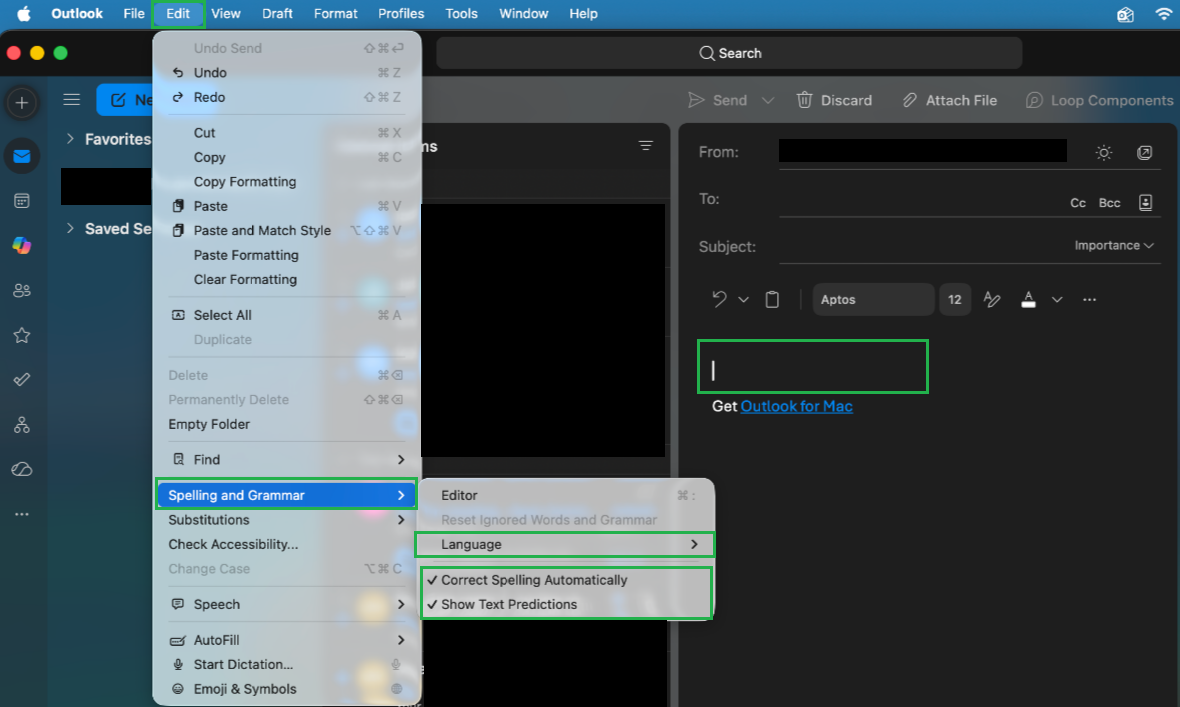Open the AutoFill submenu
The width and height of the screenshot is (1180, 707).
[x=287, y=640]
